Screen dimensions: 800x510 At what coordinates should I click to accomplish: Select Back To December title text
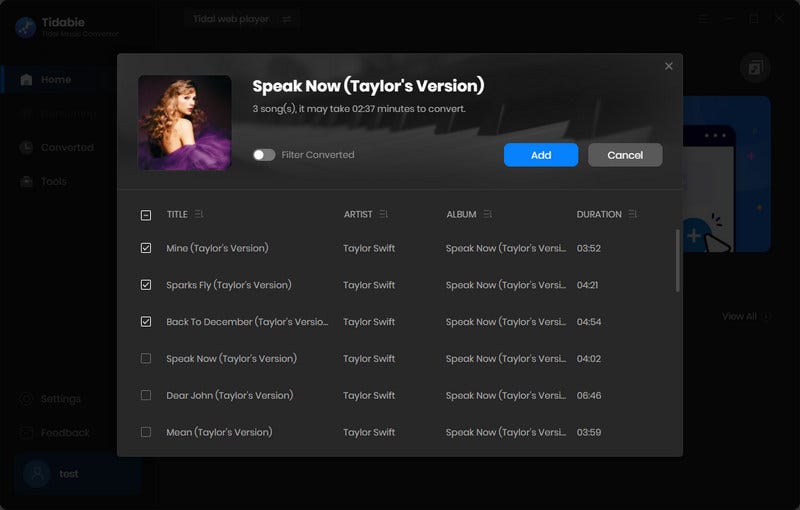tap(247, 322)
